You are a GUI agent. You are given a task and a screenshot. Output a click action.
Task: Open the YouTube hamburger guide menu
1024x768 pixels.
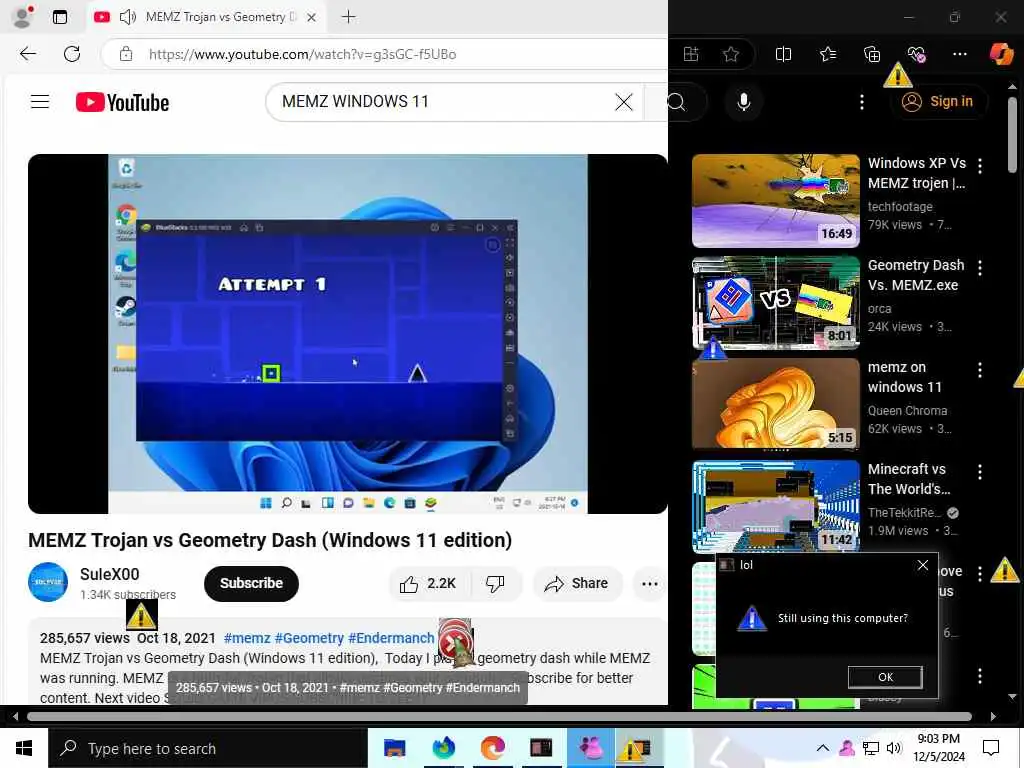40,102
